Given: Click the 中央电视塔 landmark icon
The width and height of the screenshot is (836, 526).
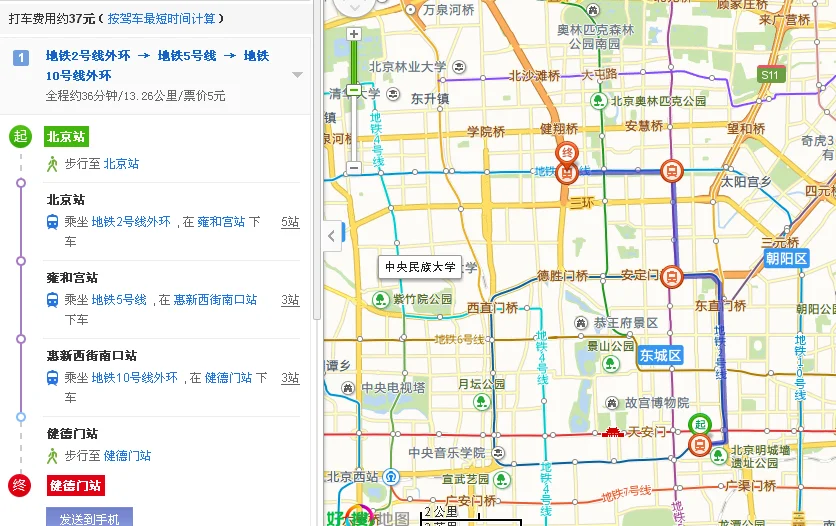Looking at the screenshot, I should pyautogui.click(x=348, y=387).
